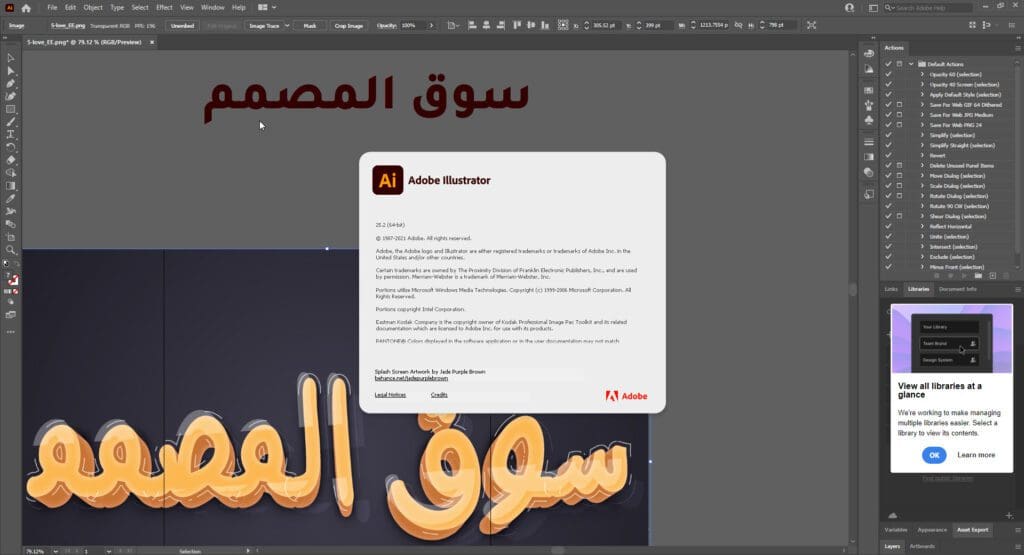Toggle dialog box for Scale Dialog (selection)
1024x555 pixels.
899,186
